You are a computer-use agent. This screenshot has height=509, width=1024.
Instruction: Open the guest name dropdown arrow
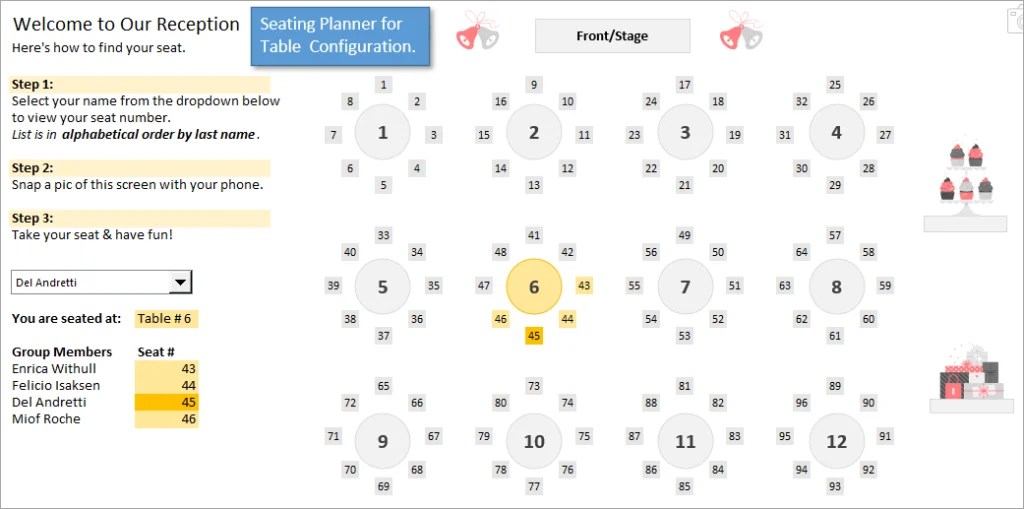(180, 283)
